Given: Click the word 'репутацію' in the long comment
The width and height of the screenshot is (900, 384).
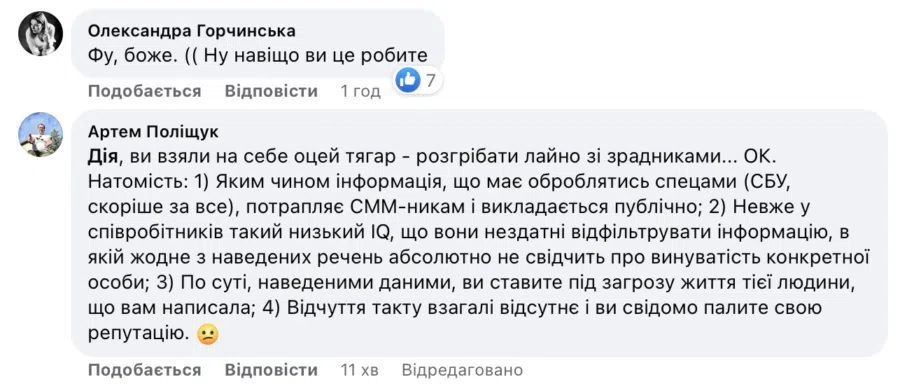Looking at the screenshot, I should [x=139, y=334].
